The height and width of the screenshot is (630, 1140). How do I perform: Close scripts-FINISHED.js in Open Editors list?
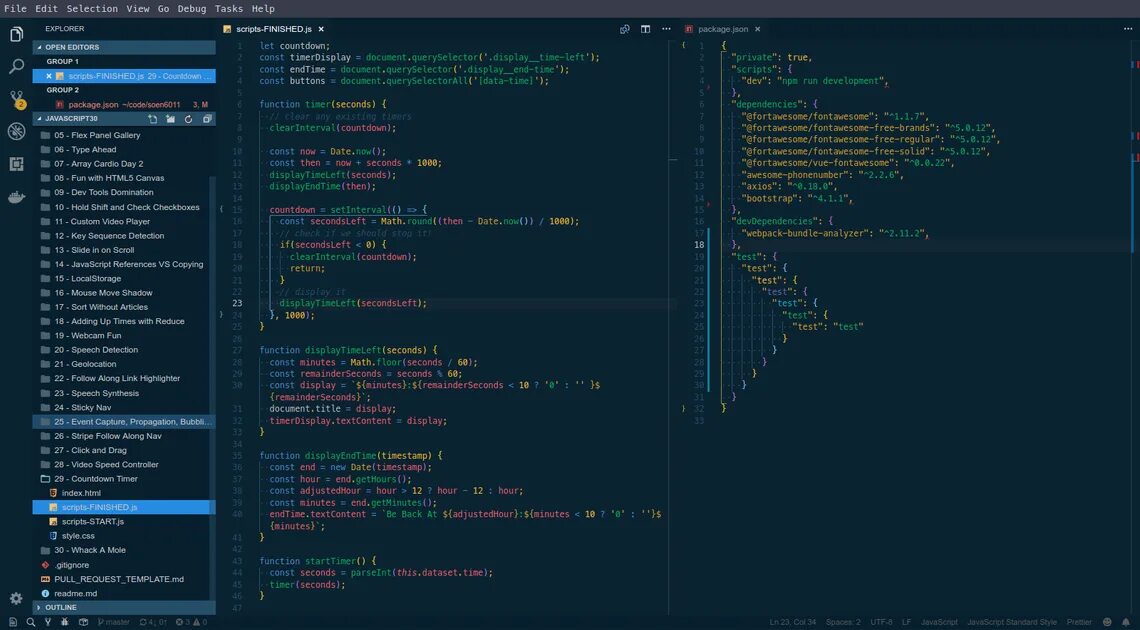coord(49,76)
